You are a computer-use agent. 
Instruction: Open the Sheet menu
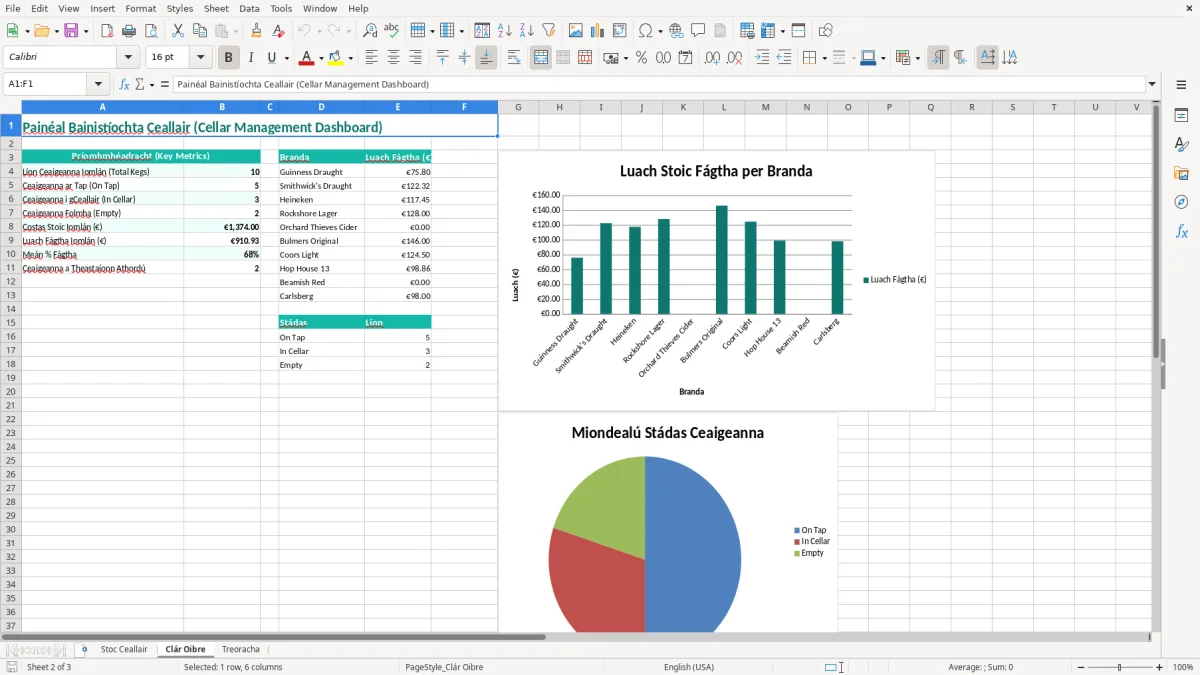point(216,8)
